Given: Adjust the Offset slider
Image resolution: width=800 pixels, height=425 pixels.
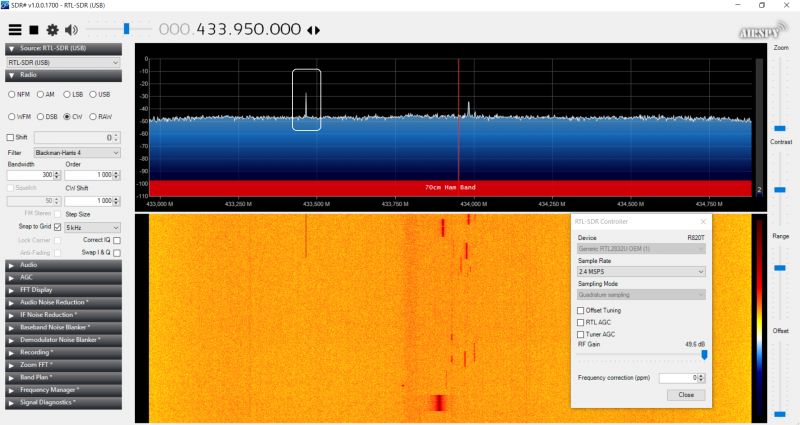Looking at the screenshot, I should (780, 414).
